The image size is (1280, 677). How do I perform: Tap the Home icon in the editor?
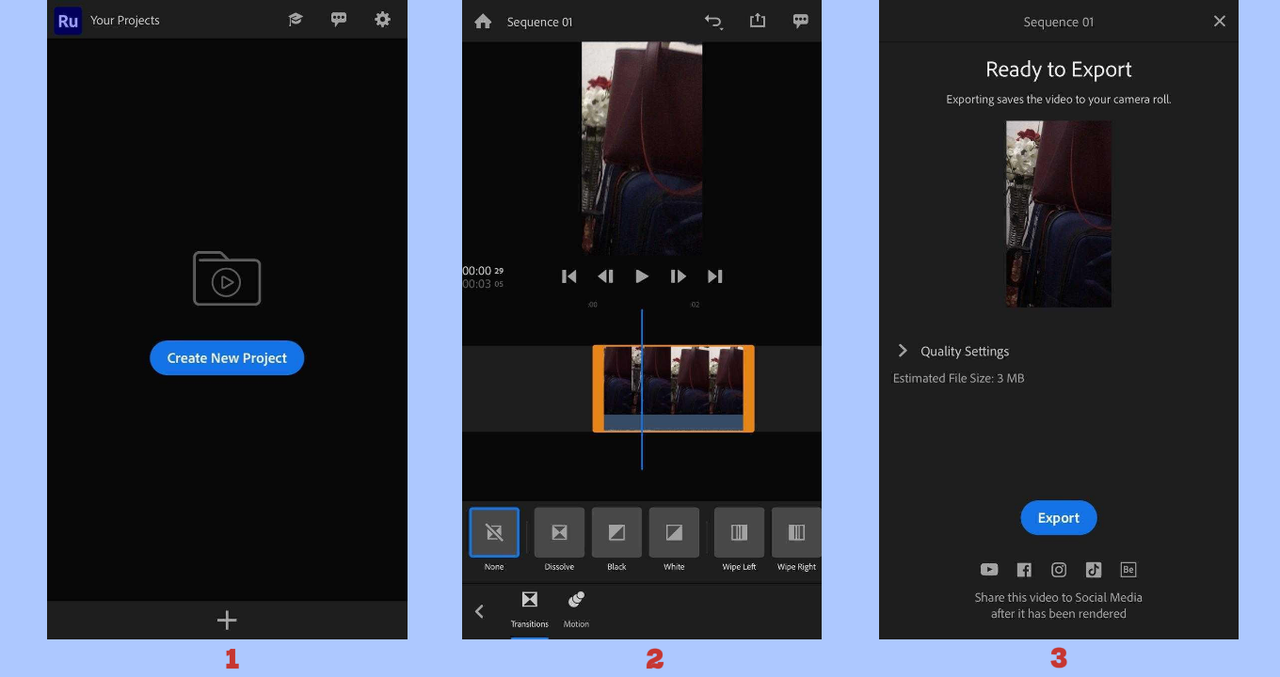tap(483, 21)
